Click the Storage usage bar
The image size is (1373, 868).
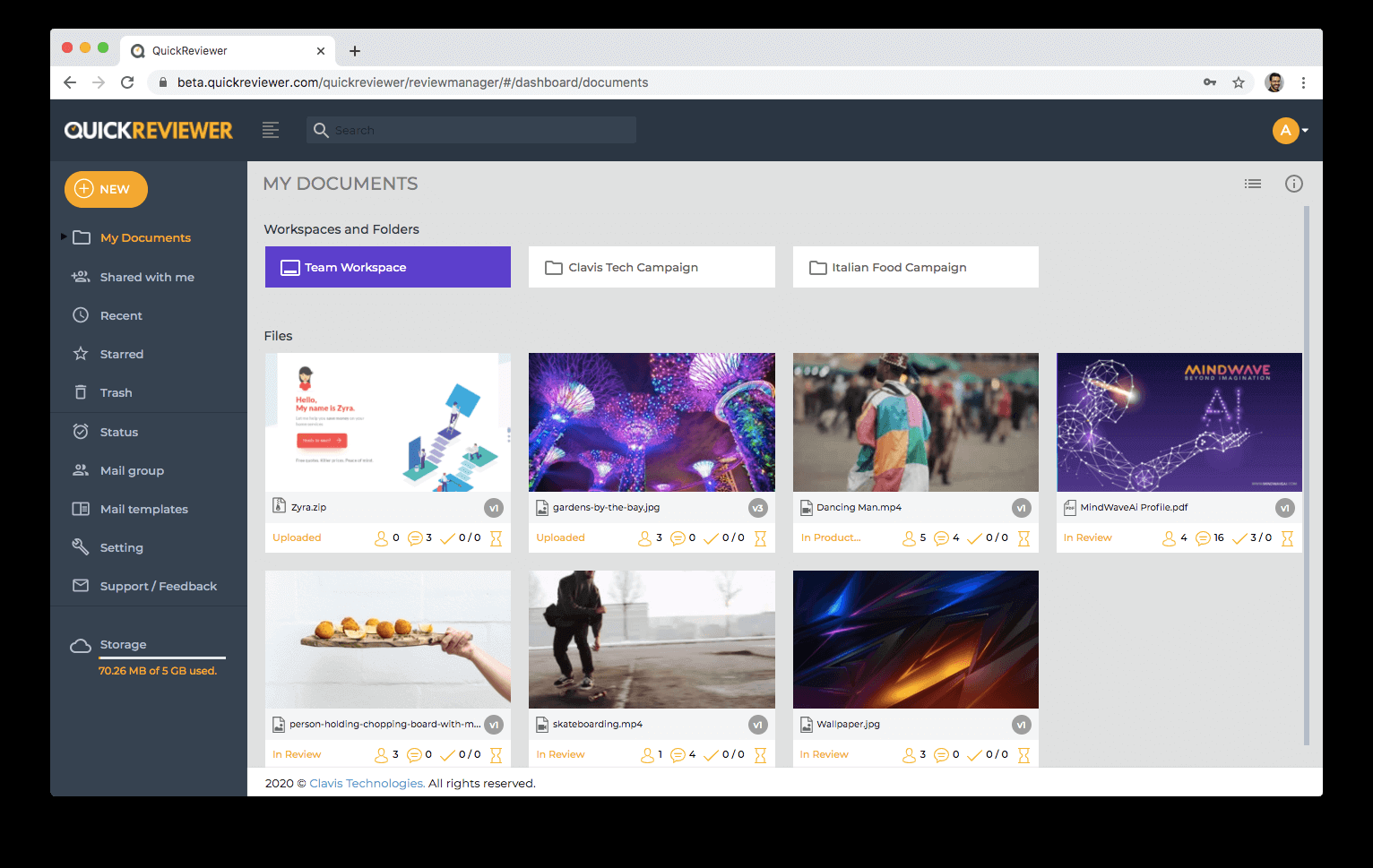[162, 657]
